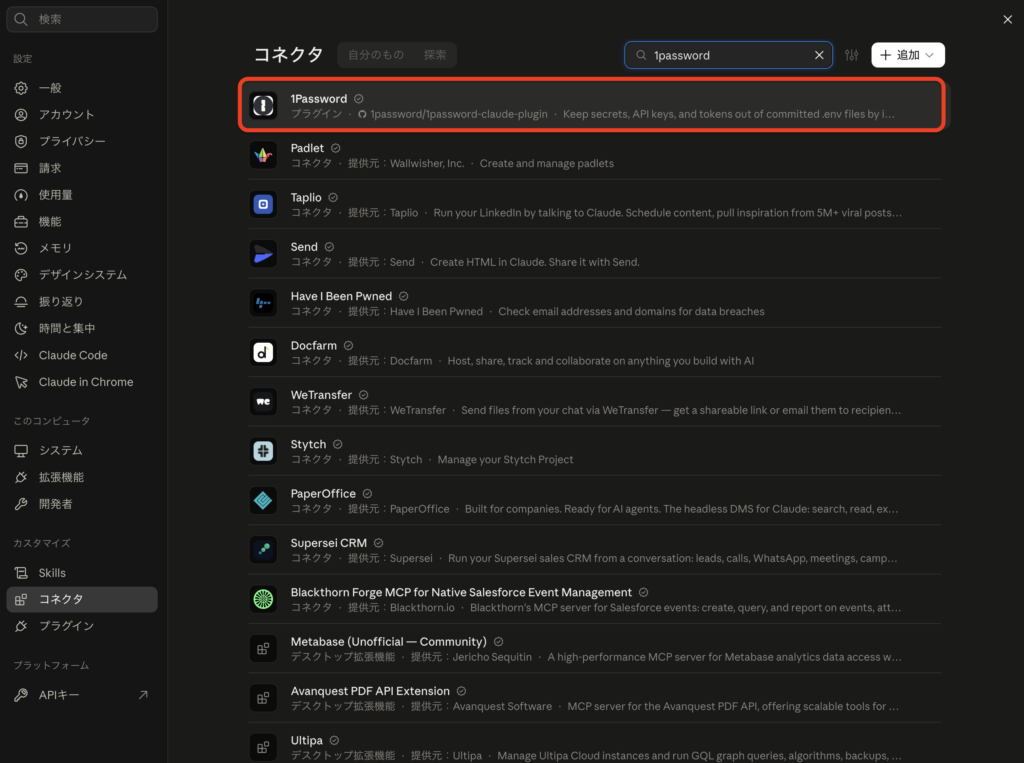1024x763 pixels.
Task: Click the verified badge next to WeTransfer
Action: point(364,395)
